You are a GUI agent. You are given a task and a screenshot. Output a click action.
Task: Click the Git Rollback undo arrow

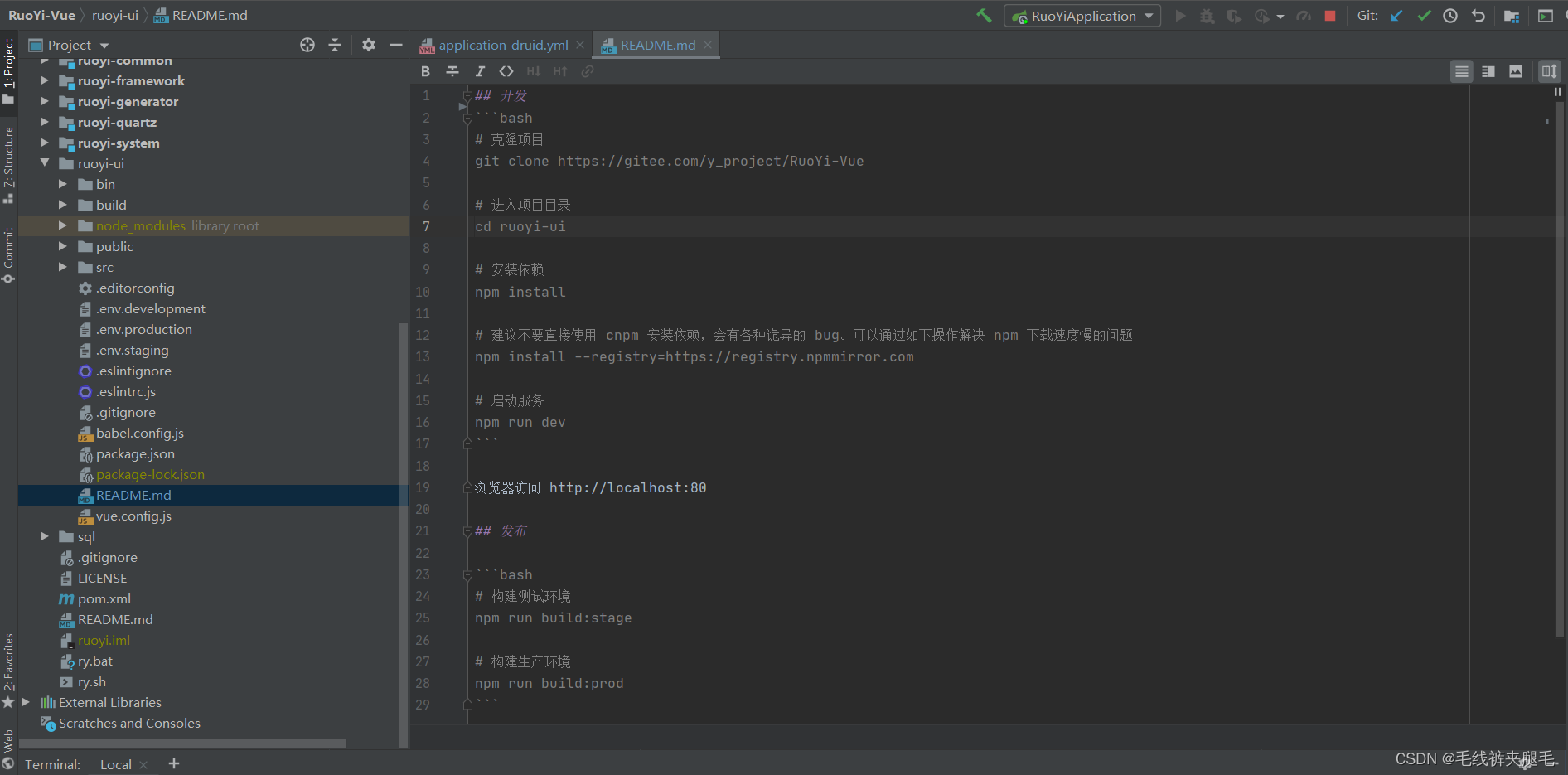tap(1478, 16)
